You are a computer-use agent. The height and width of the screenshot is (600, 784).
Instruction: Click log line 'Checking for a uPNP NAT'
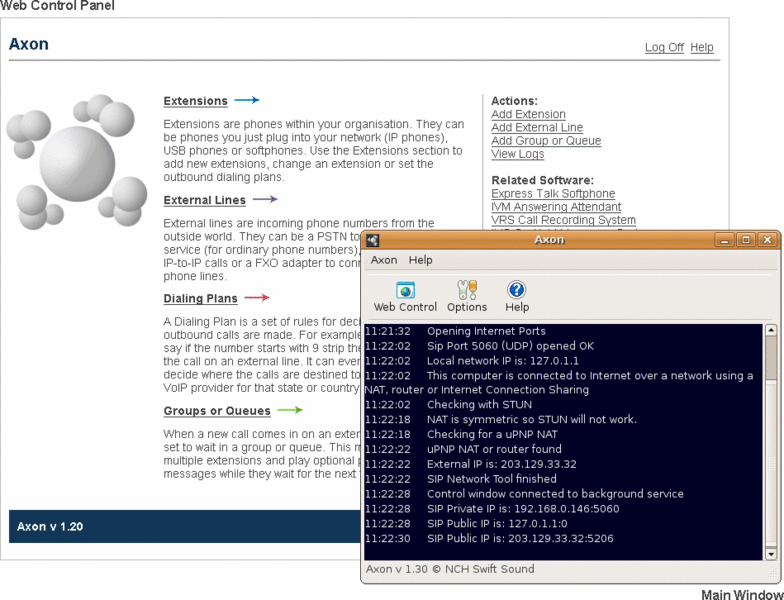492,434
